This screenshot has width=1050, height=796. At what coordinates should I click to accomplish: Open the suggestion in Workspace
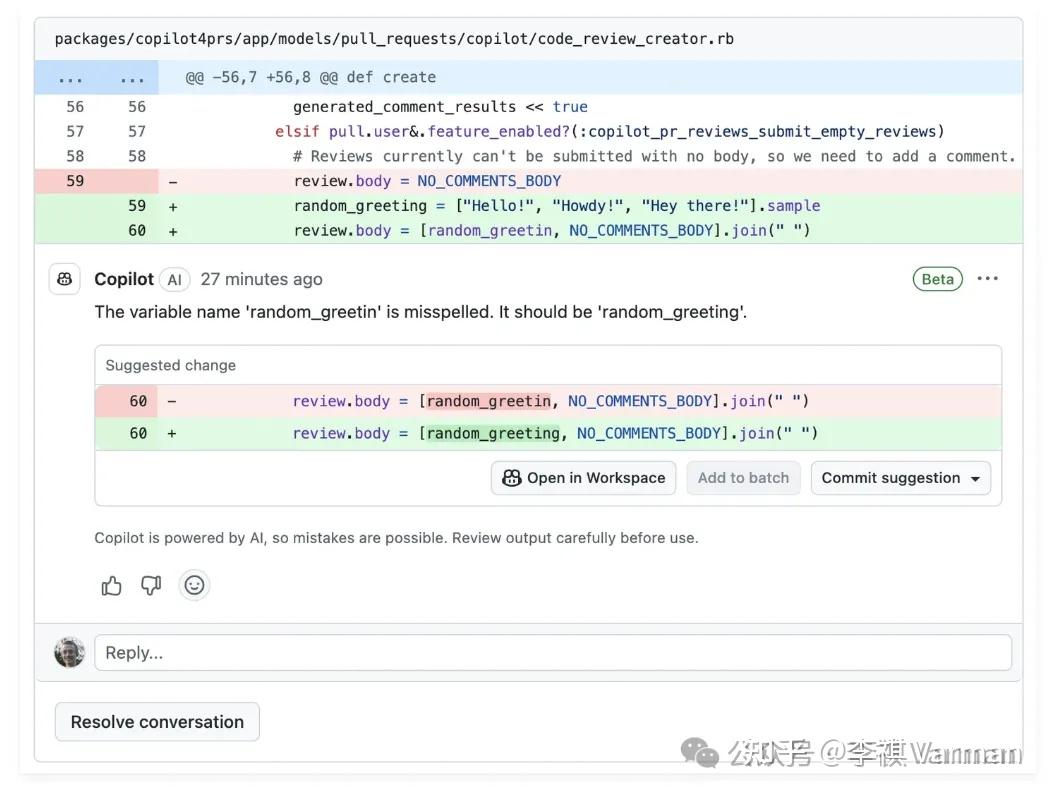(x=583, y=478)
